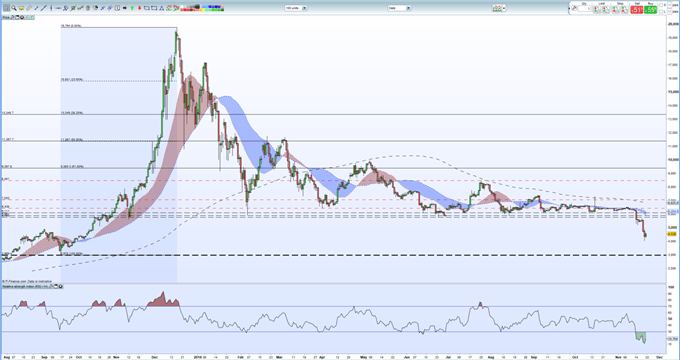Viewport: 680px width, 360px height.
Task: Choose the triangle drawing tool
Action: click(x=161, y=8)
